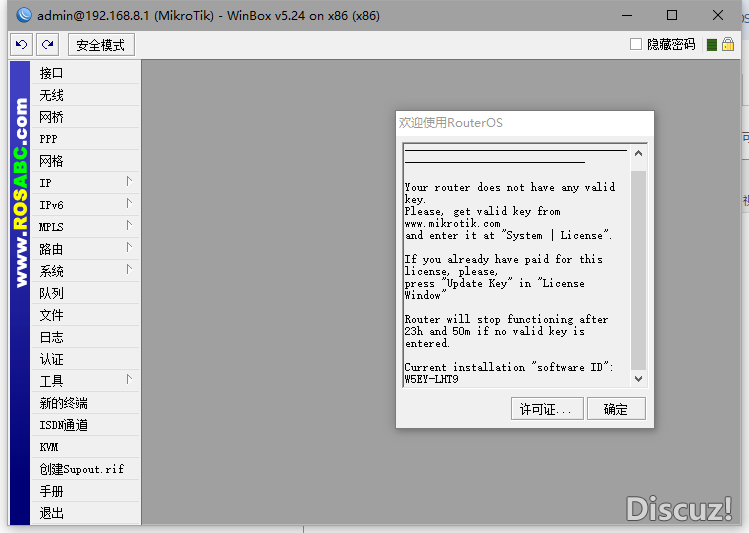Open the 日志 log menu
The height and width of the screenshot is (533, 749).
86,337
